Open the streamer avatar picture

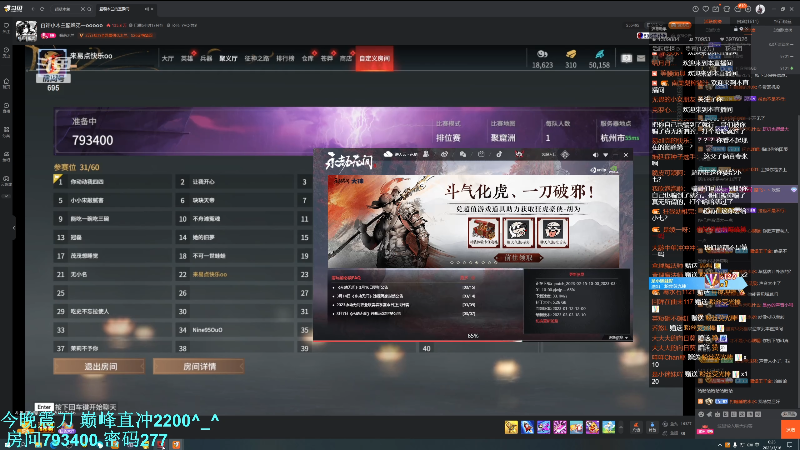pyautogui.click(x=26, y=31)
